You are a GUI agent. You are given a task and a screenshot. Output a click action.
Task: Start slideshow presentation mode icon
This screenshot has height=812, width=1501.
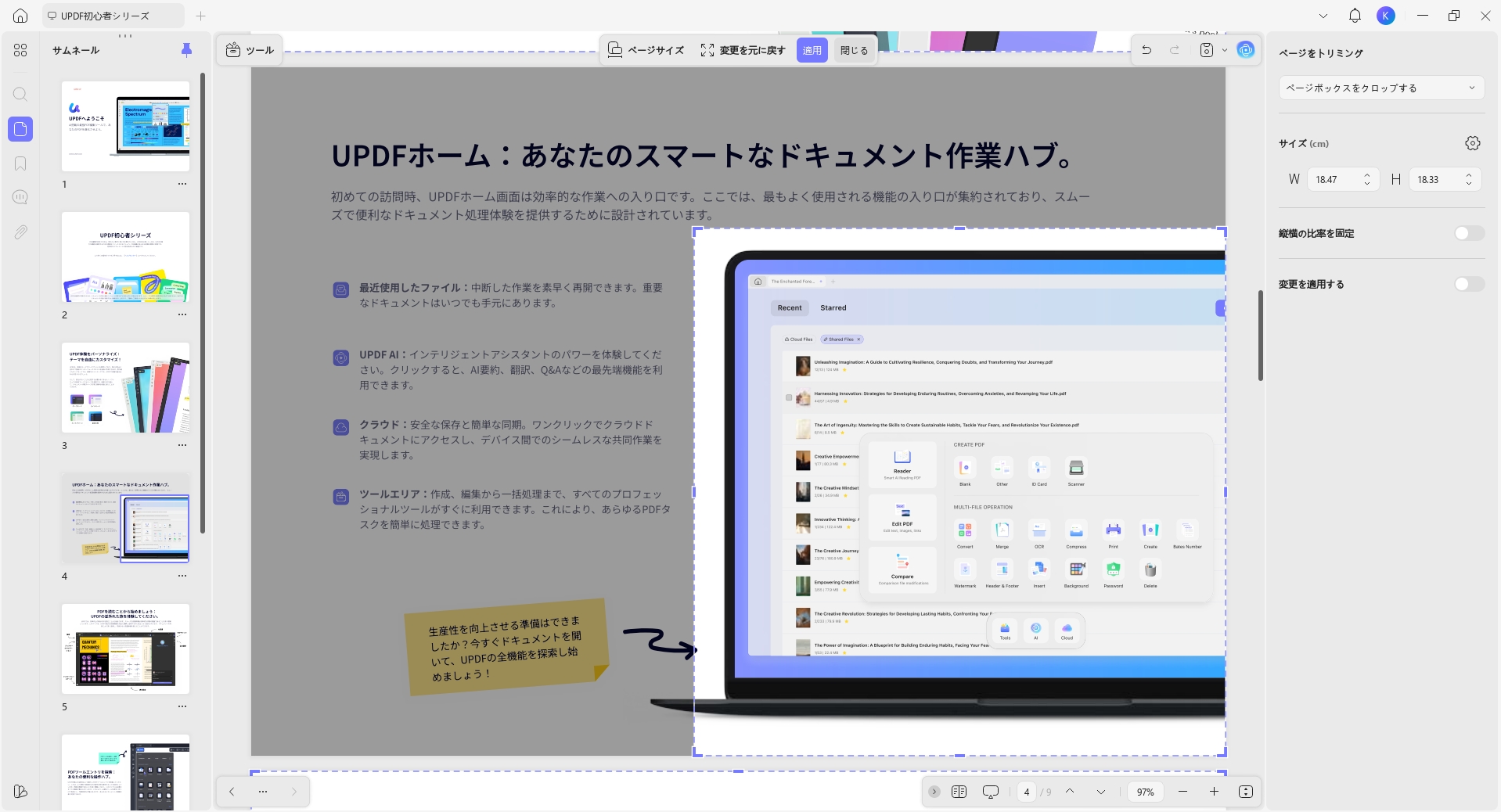[x=991, y=792]
